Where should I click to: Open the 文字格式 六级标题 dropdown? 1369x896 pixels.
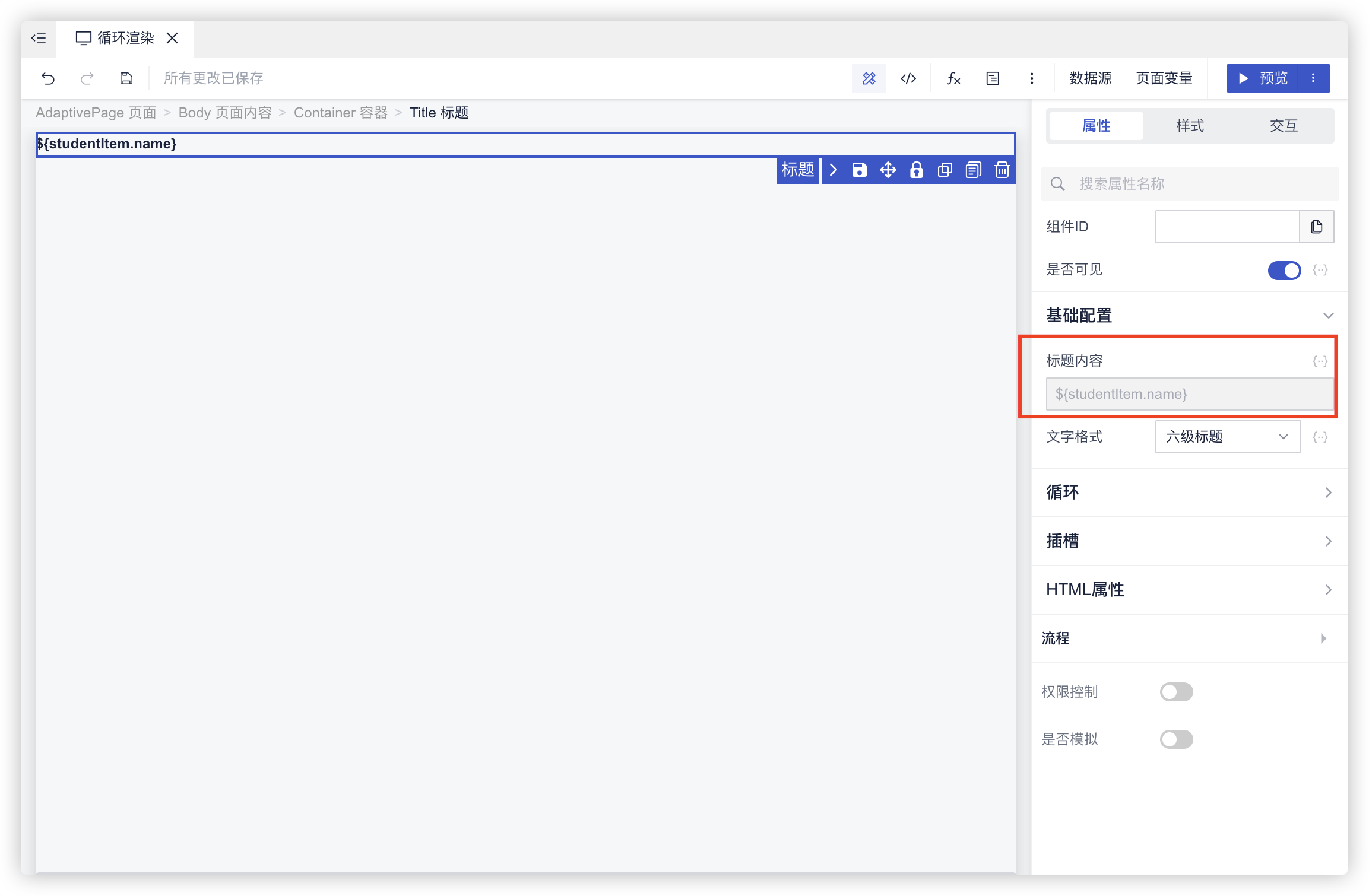point(1227,437)
